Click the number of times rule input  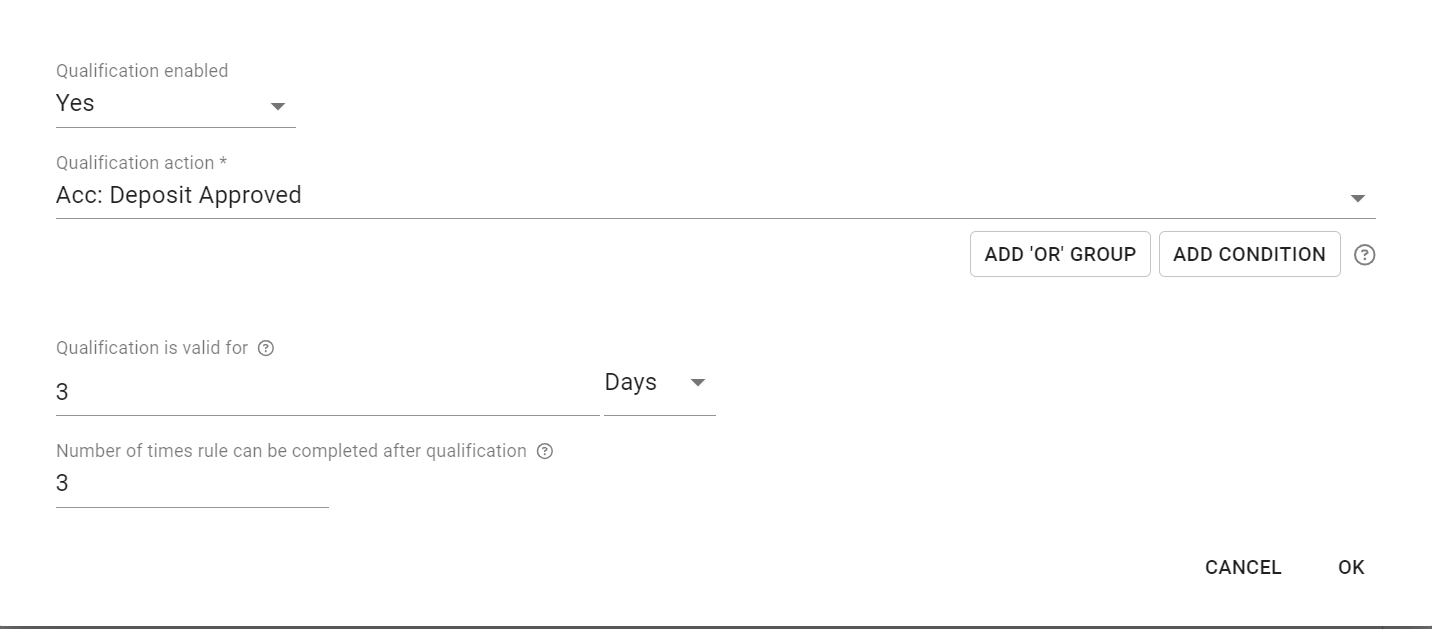(x=192, y=484)
